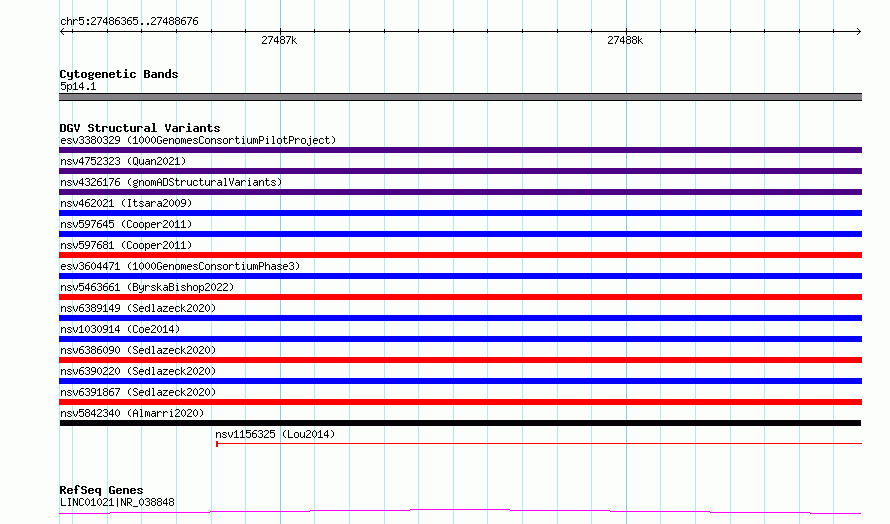The width and height of the screenshot is (890, 524).
Task: Click the blue bar under nsv462021
Action: point(460,213)
